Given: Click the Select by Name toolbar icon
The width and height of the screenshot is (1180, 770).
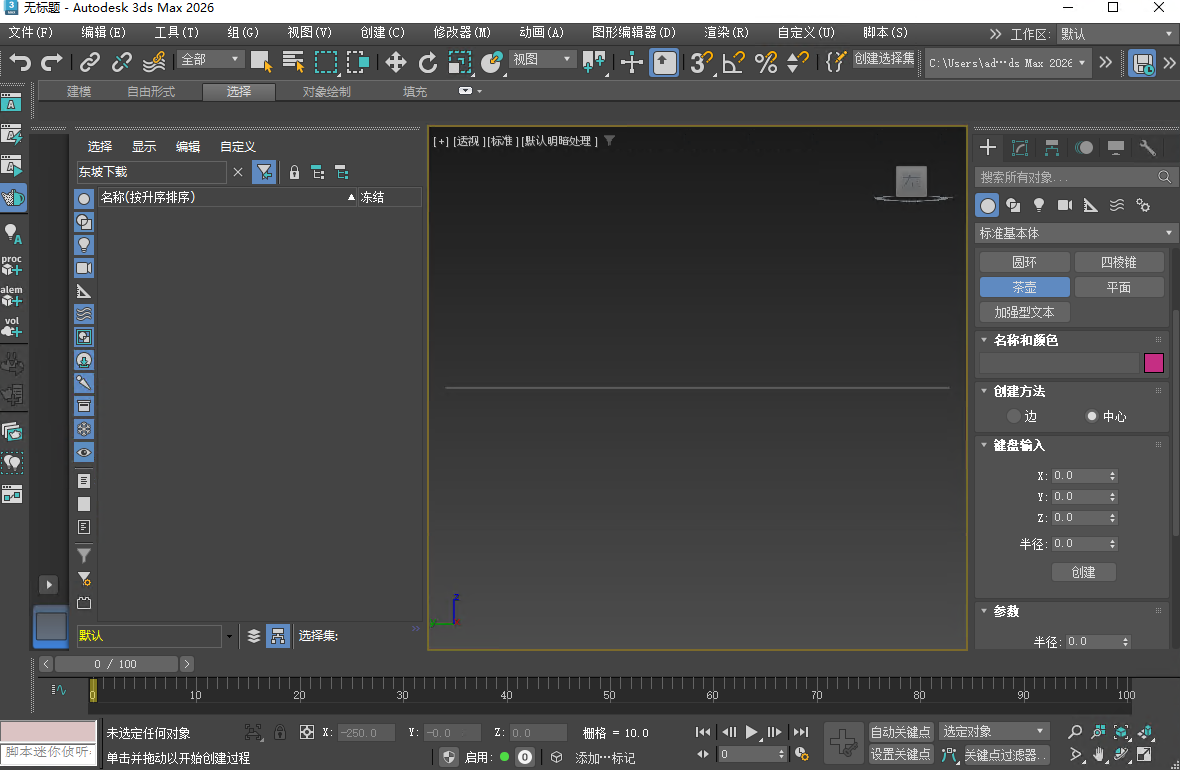Looking at the screenshot, I should 292,62.
